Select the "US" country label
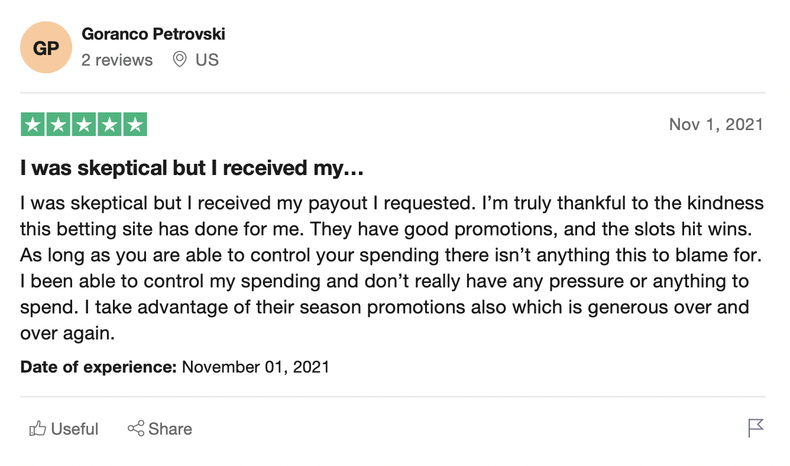 [207, 60]
